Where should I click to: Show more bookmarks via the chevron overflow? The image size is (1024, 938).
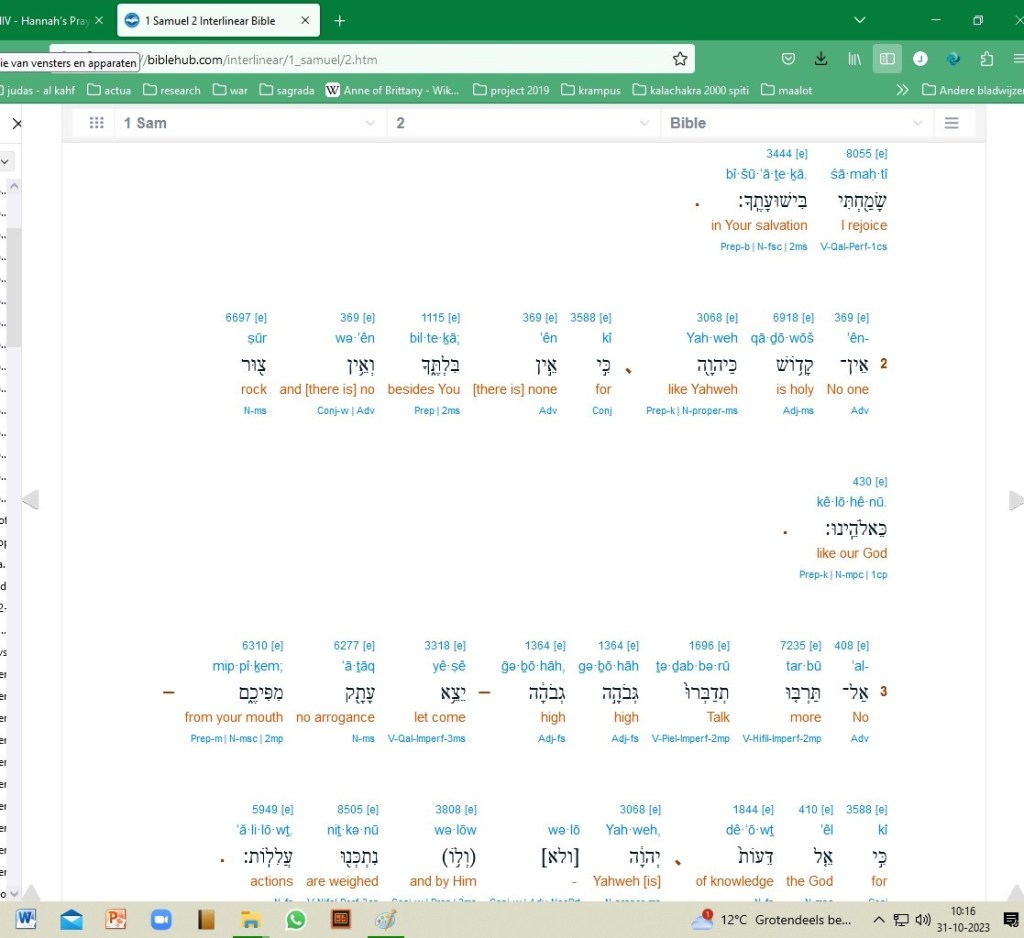(902, 90)
